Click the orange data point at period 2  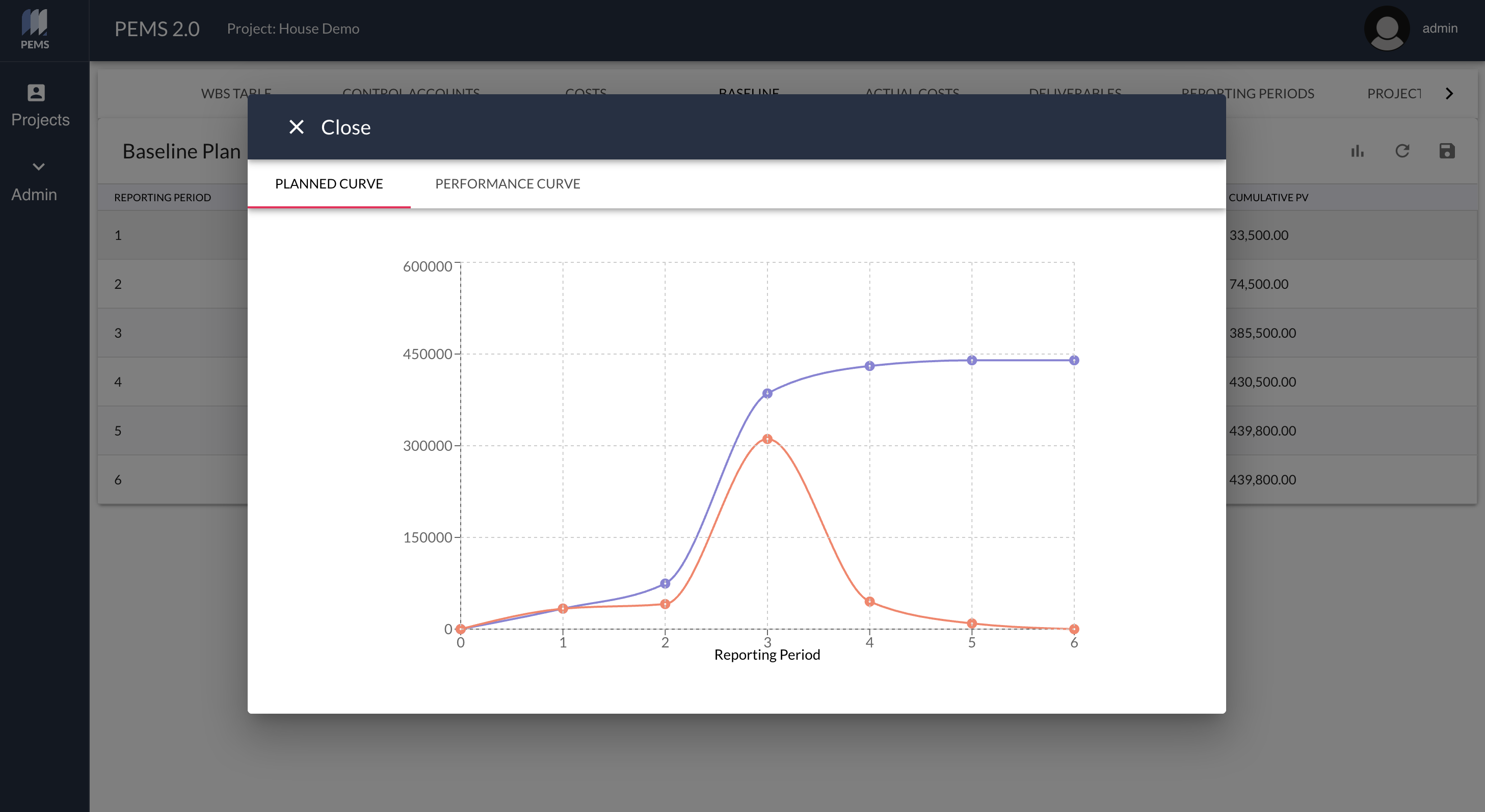[665, 605]
